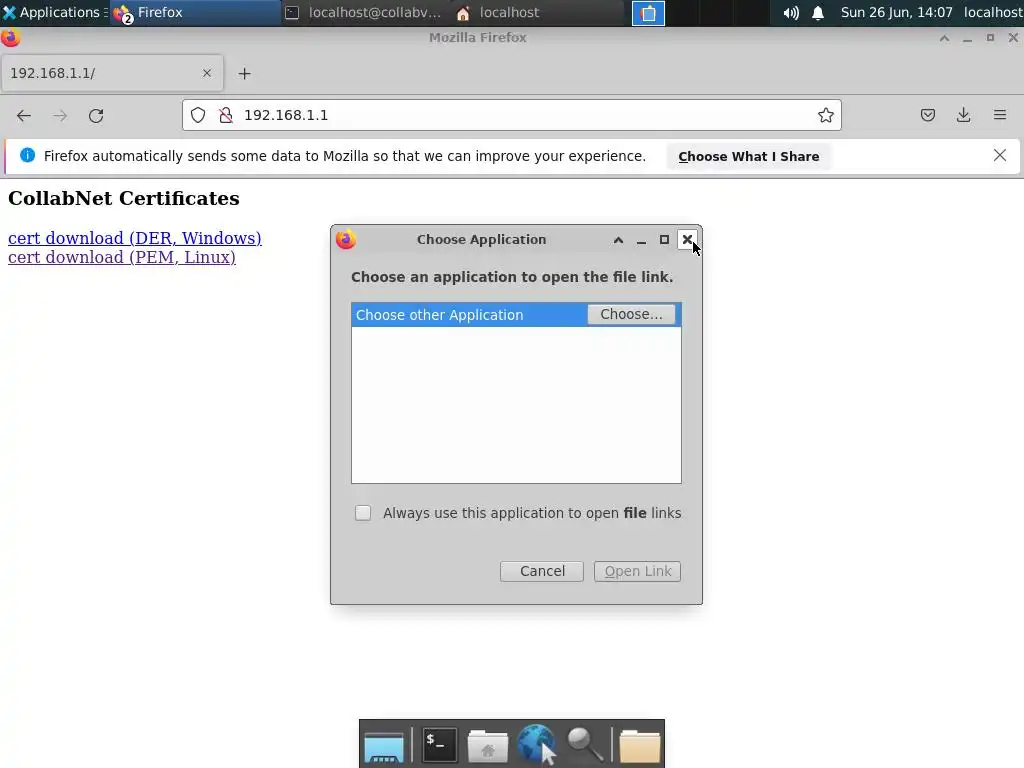Open the home folder icon in dock
Image resolution: width=1024 pixels, height=768 pixels.
487,745
